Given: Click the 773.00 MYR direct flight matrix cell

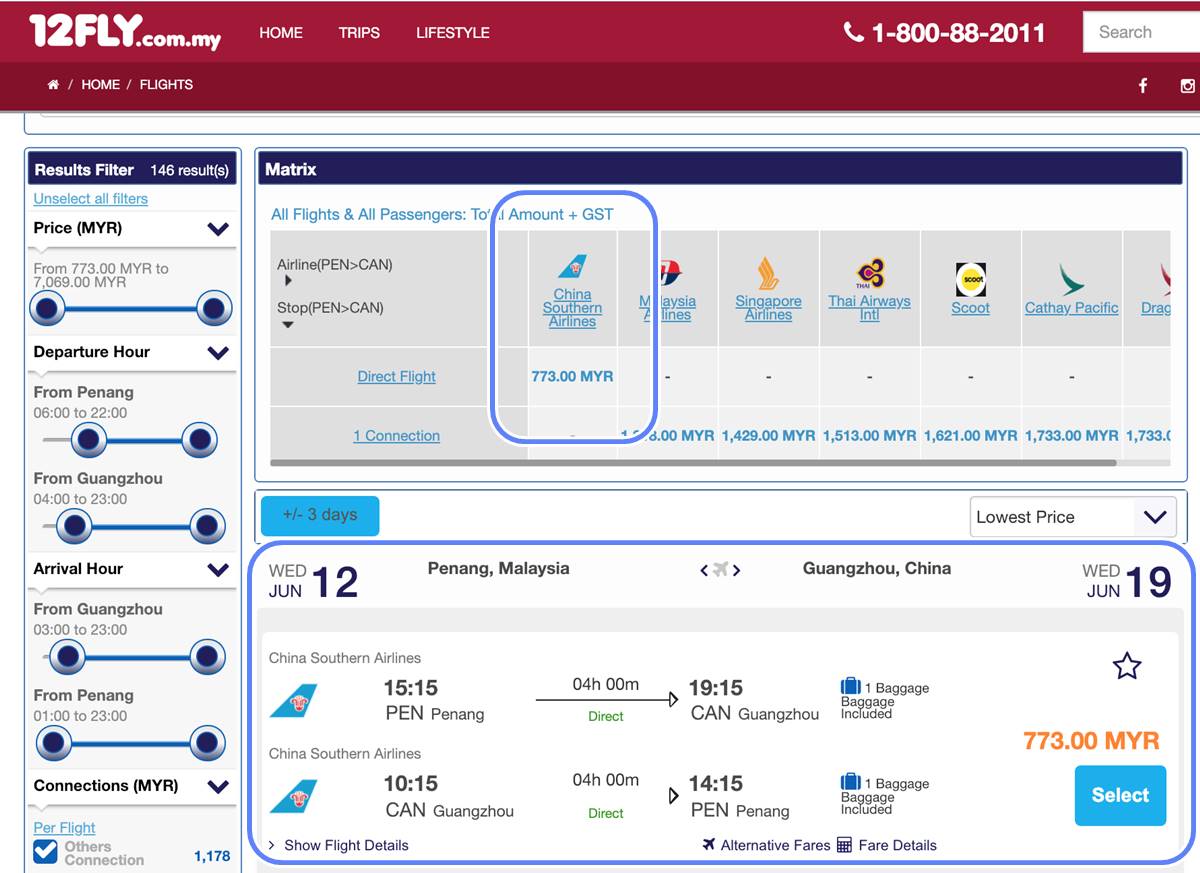Looking at the screenshot, I should click(x=572, y=377).
